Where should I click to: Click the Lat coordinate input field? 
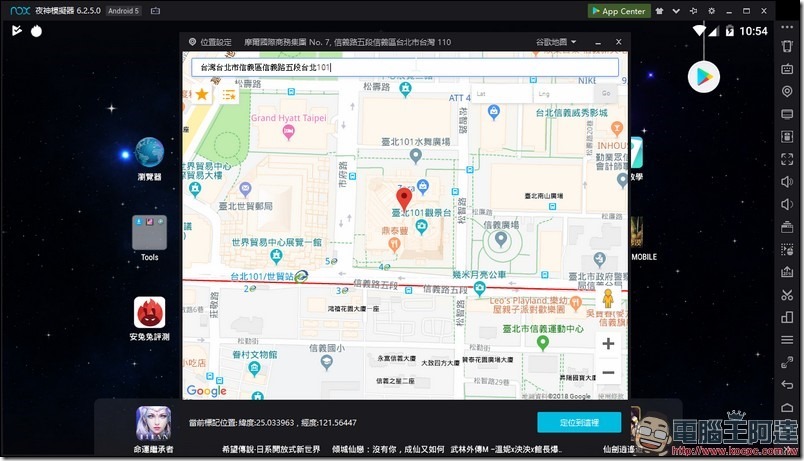pos(501,94)
